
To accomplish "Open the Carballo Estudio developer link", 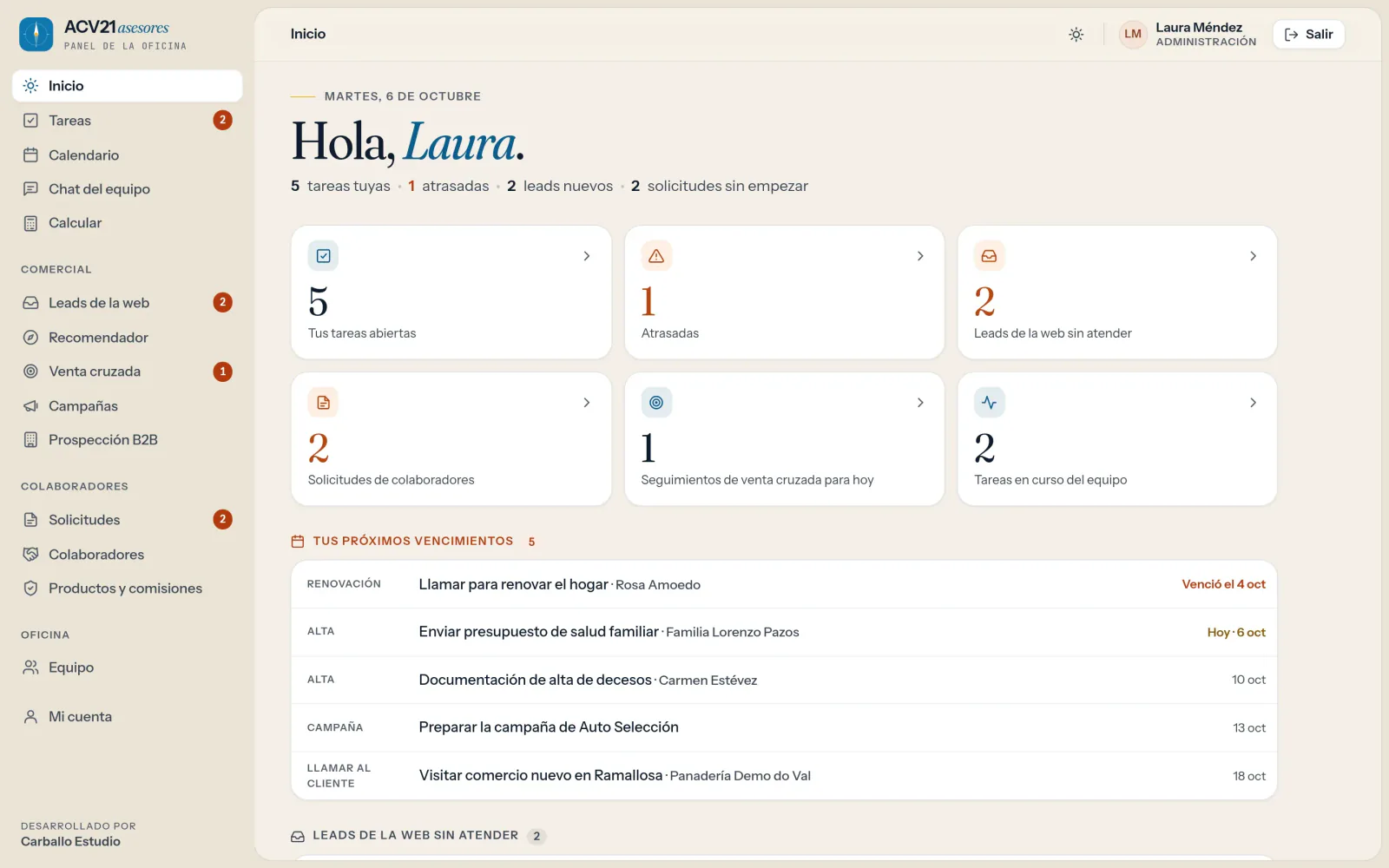I will point(71,842).
